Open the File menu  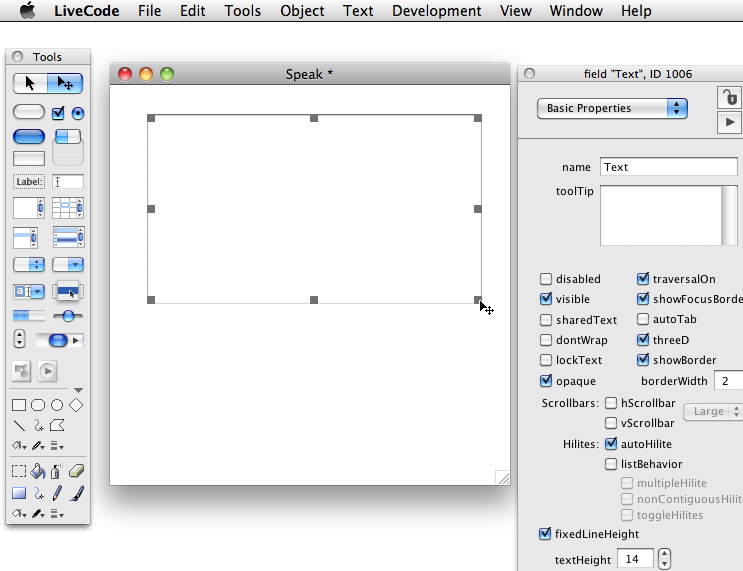(149, 10)
